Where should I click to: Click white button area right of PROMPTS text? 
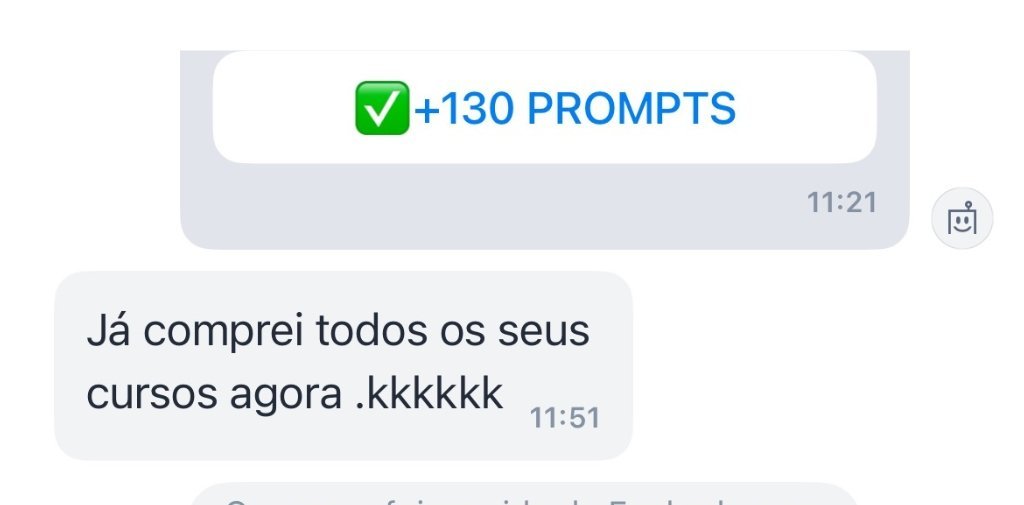[807, 107]
